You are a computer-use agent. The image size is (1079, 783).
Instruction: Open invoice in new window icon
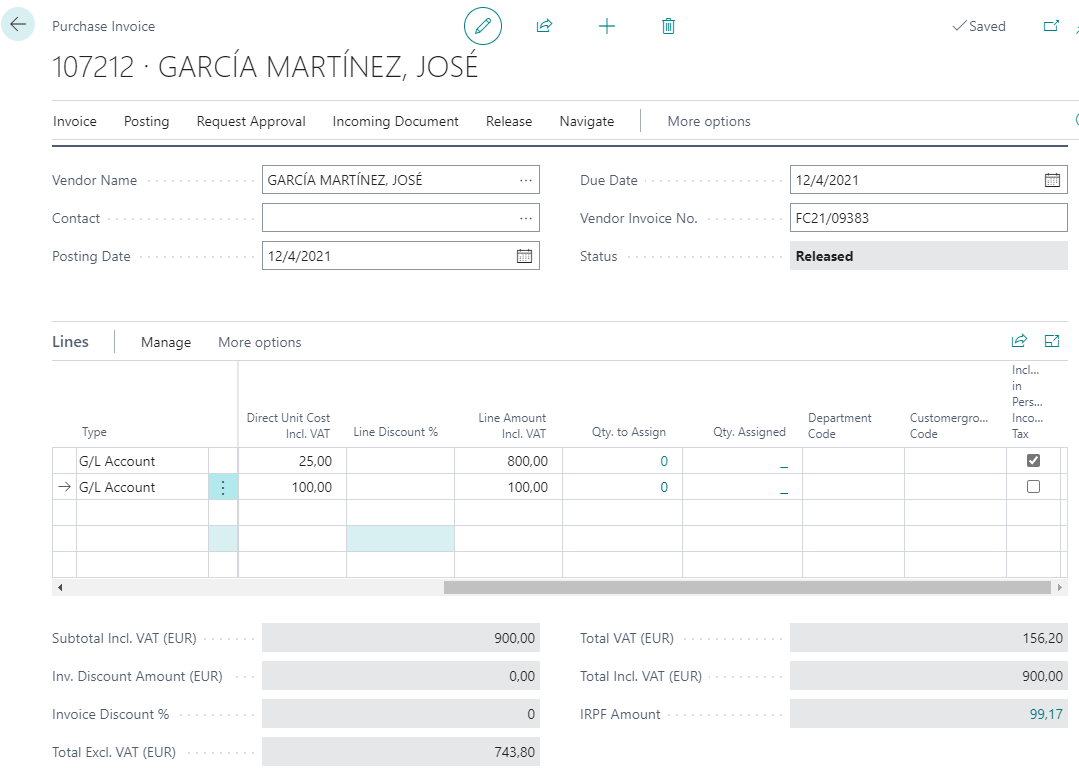click(1051, 26)
